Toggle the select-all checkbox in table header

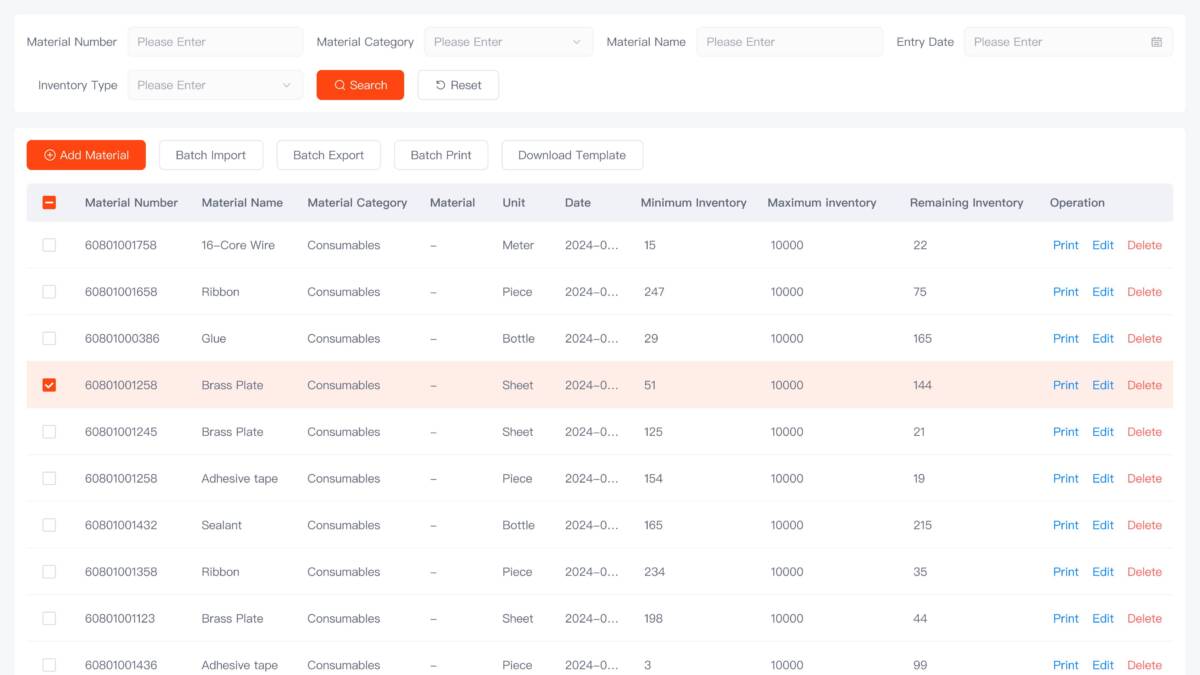49,202
